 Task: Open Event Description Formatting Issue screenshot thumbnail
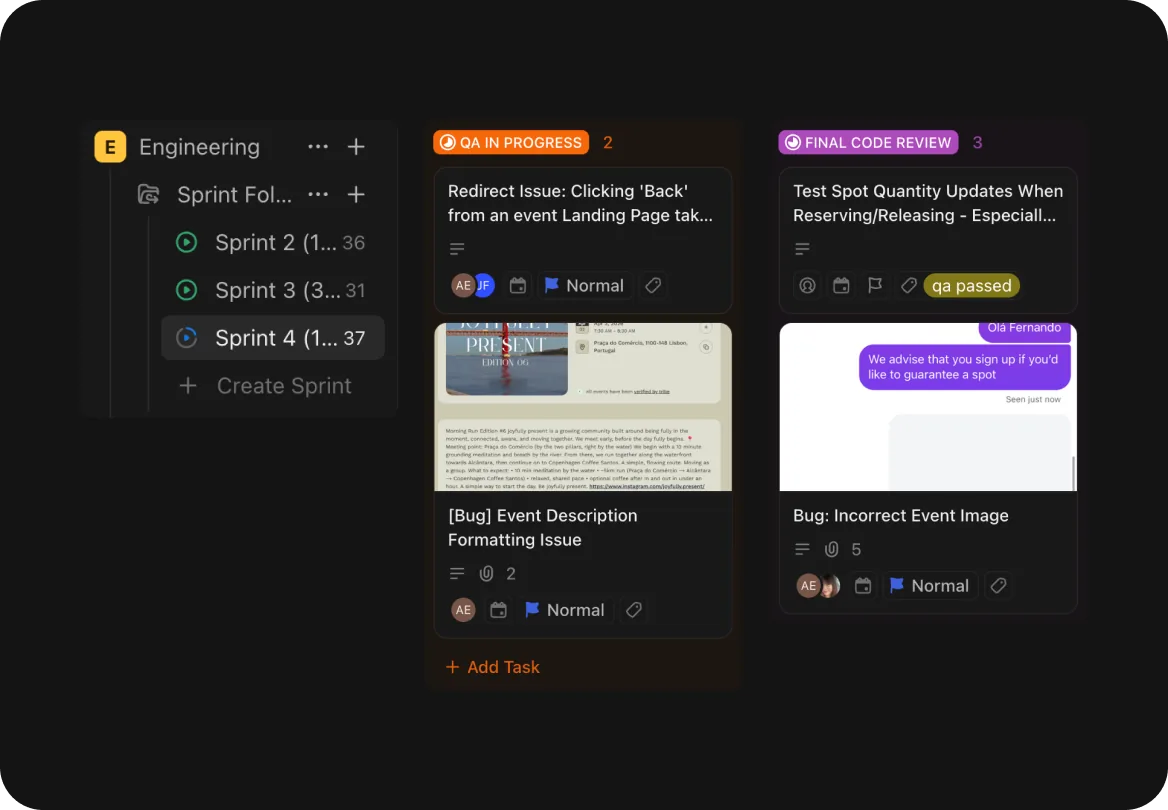(x=583, y=407)
